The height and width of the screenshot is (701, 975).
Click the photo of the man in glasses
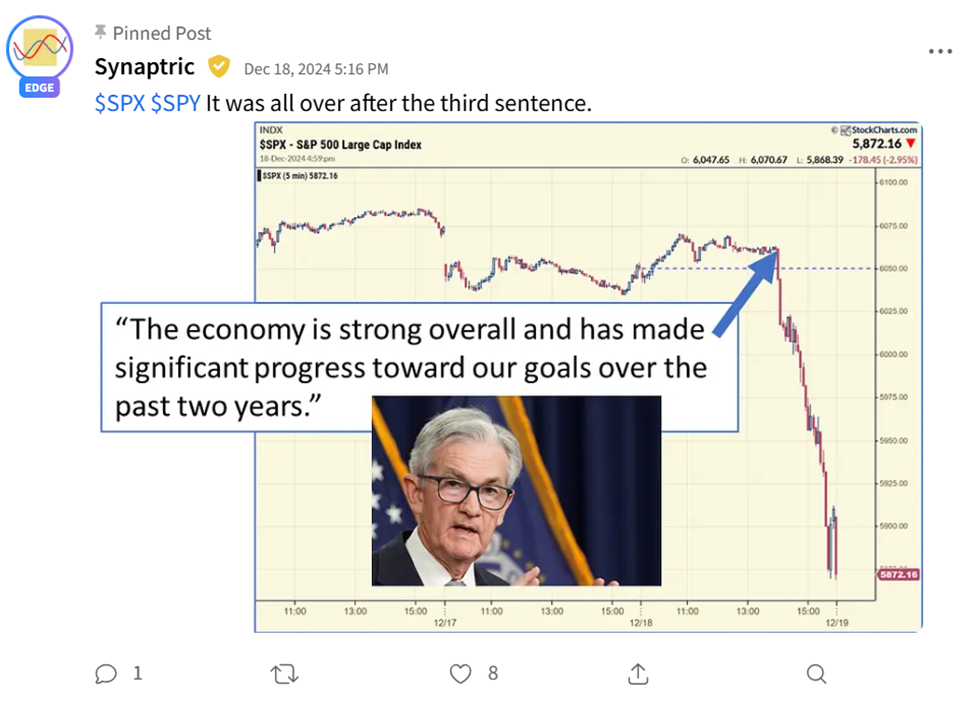pyautogui.click(x=516, y=490)
